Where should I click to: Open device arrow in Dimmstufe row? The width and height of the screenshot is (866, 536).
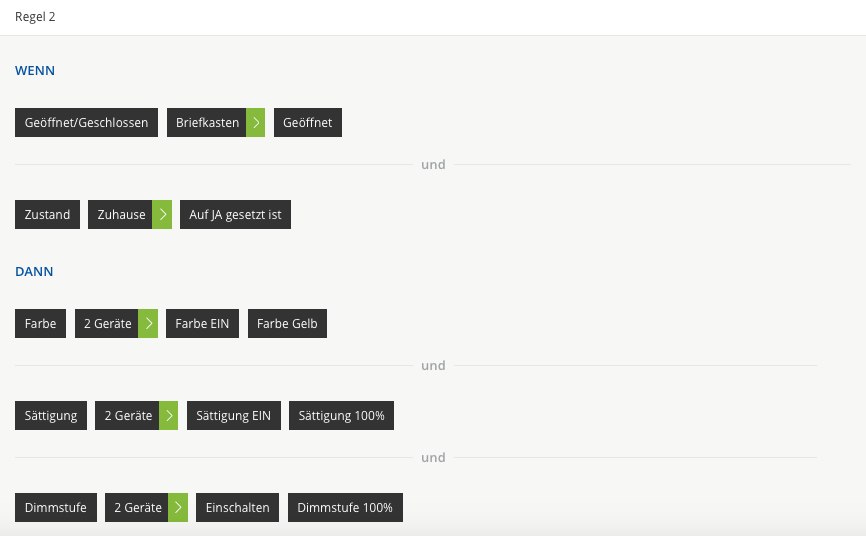(x=178, y=508)
